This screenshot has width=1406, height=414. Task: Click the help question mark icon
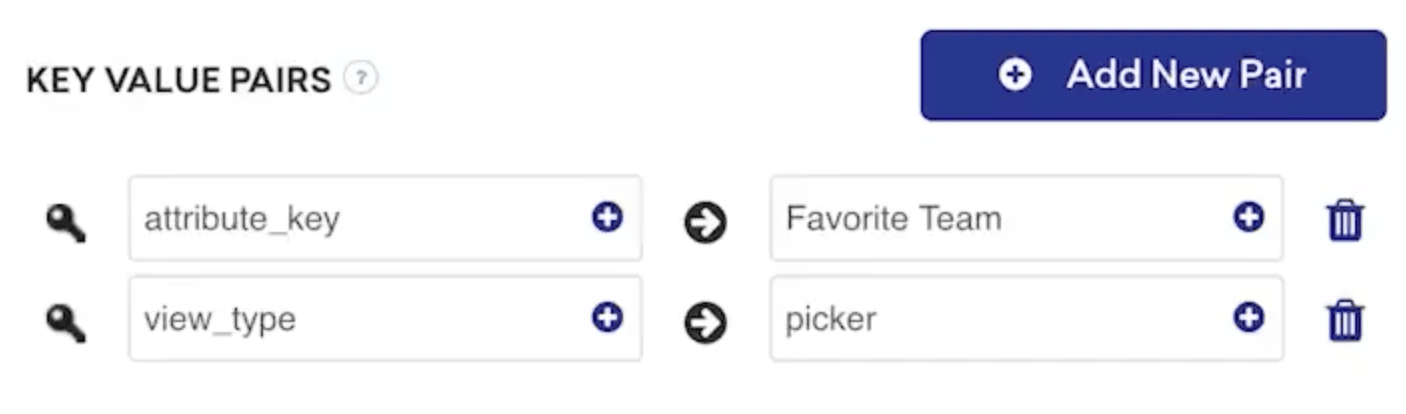pos(360,78)
